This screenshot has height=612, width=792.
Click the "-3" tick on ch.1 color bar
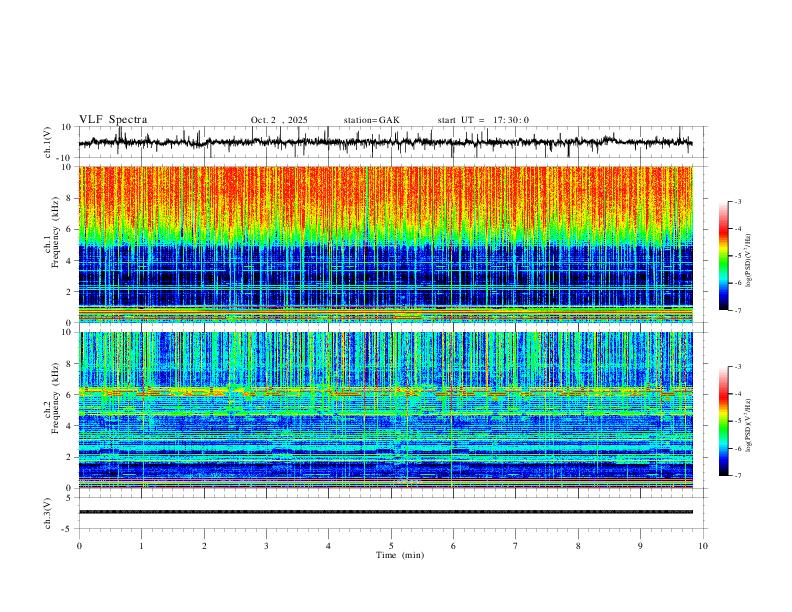coord(738,201)
